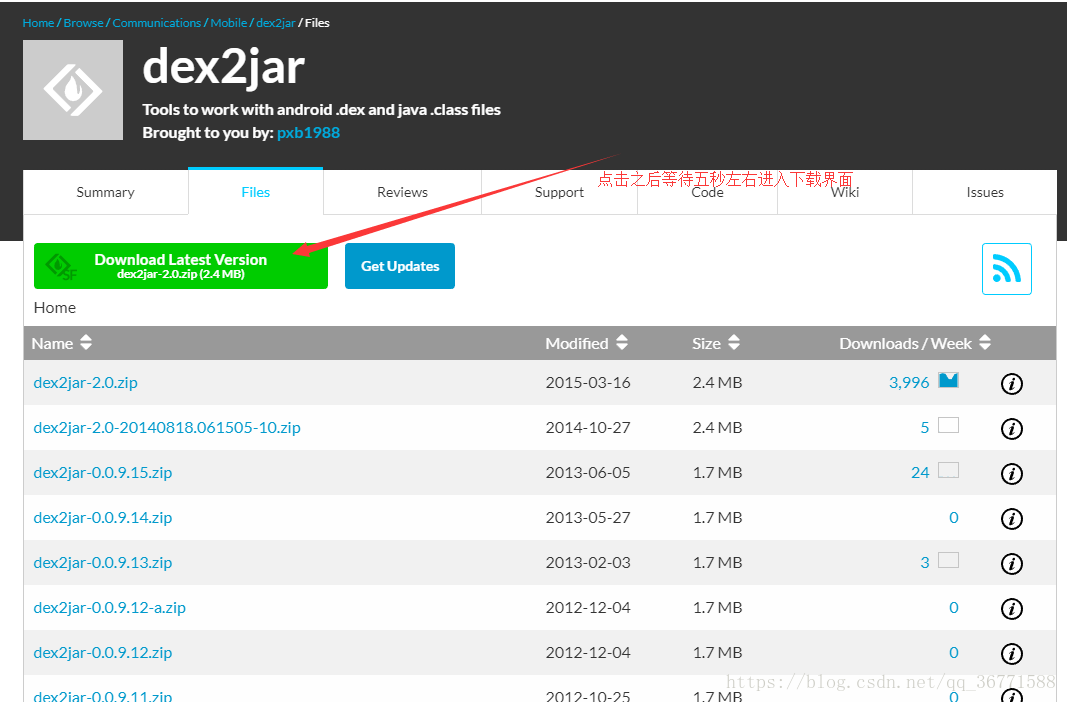Select the Files tab

click(255, 191)
